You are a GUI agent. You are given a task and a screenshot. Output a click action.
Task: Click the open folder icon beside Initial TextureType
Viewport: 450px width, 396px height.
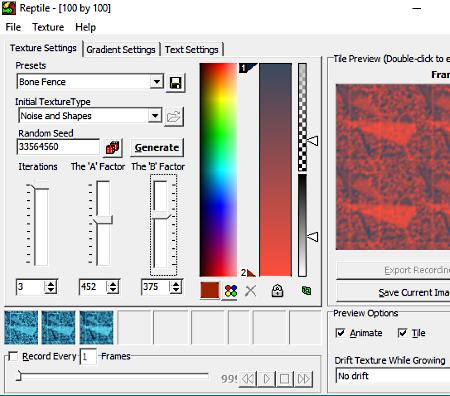(x=174, y=117)
